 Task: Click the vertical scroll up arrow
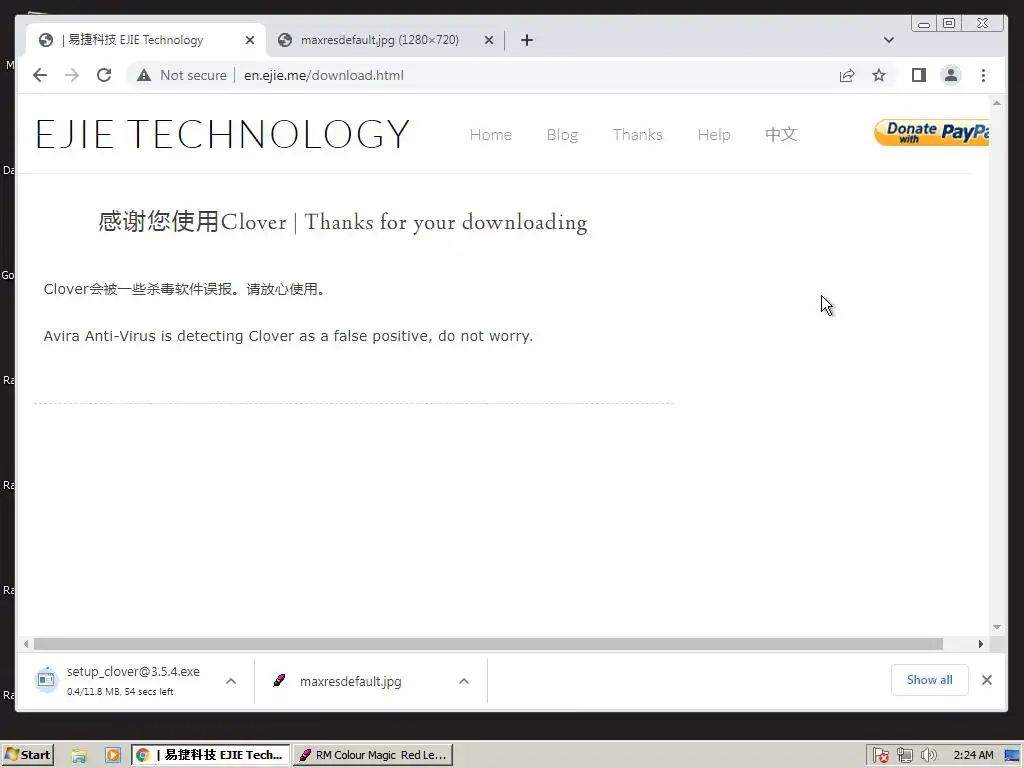[x=997, y=103]
